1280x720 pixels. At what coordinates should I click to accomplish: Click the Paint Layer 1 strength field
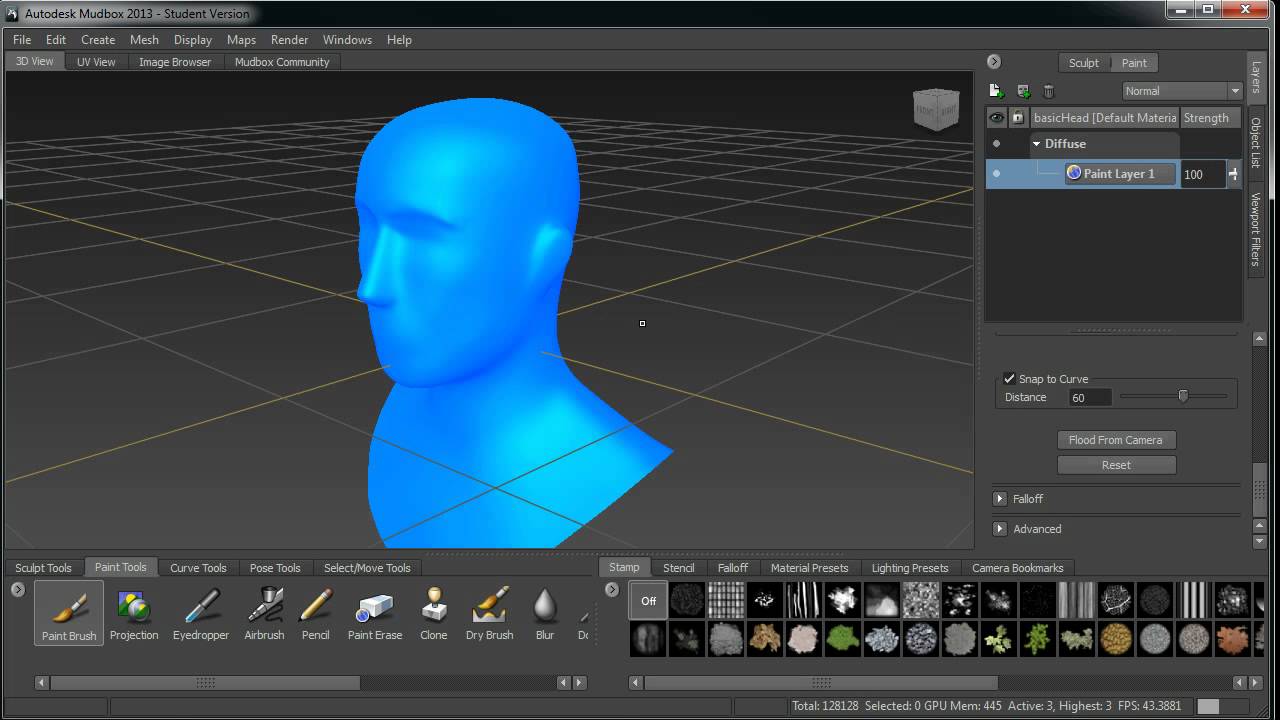coord(1203,174)
